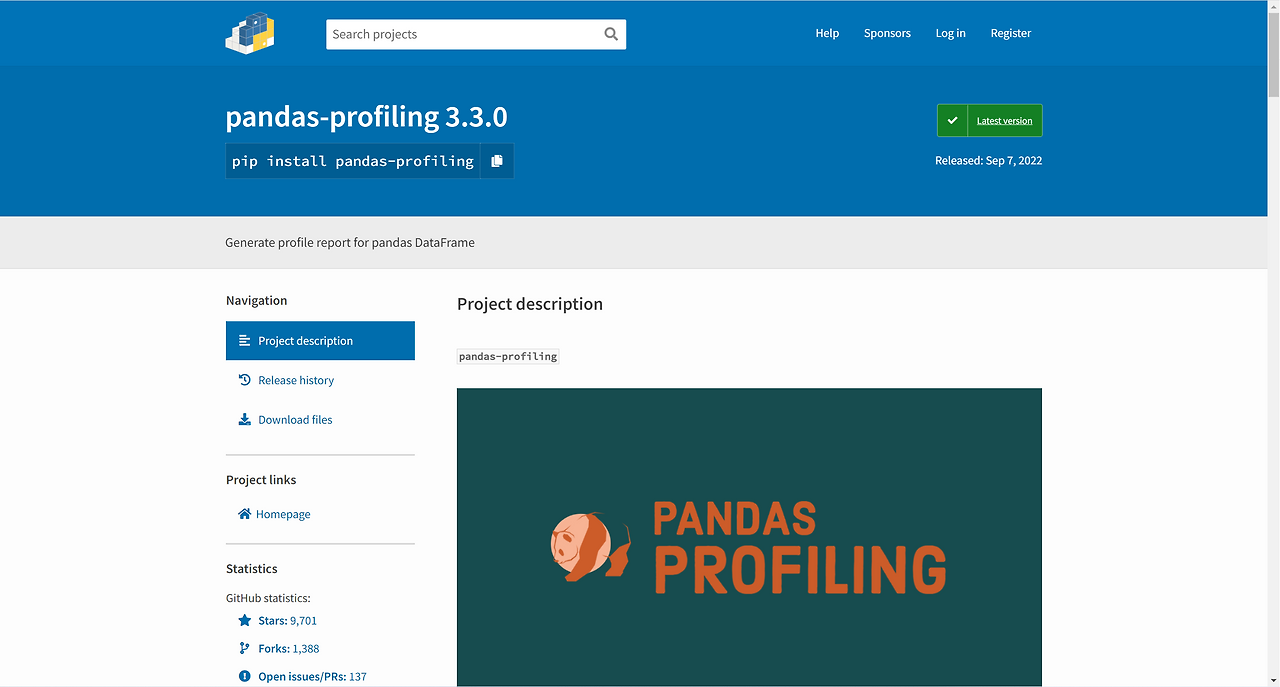Copy the pip install command to clipboard
Image resolution: width=1280 pixels, height=687 pixels.
pyautogui.click(x=497, y=161)
